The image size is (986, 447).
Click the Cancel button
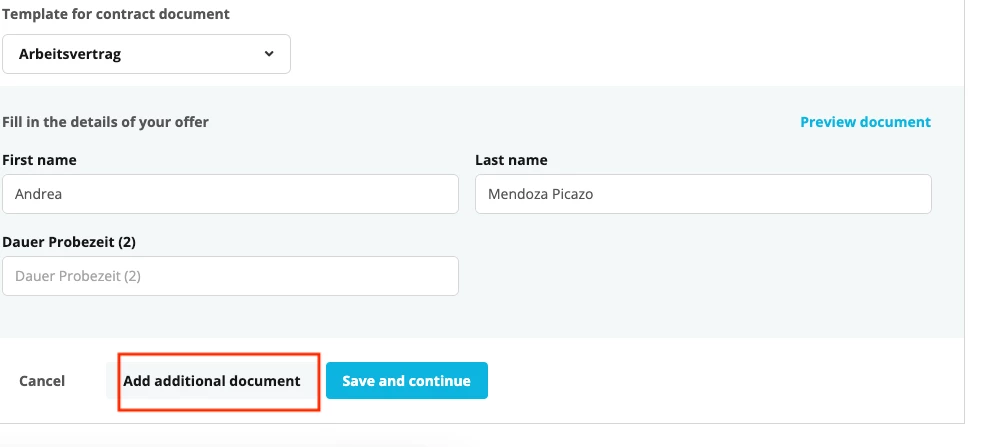click(x=42, y=381)
